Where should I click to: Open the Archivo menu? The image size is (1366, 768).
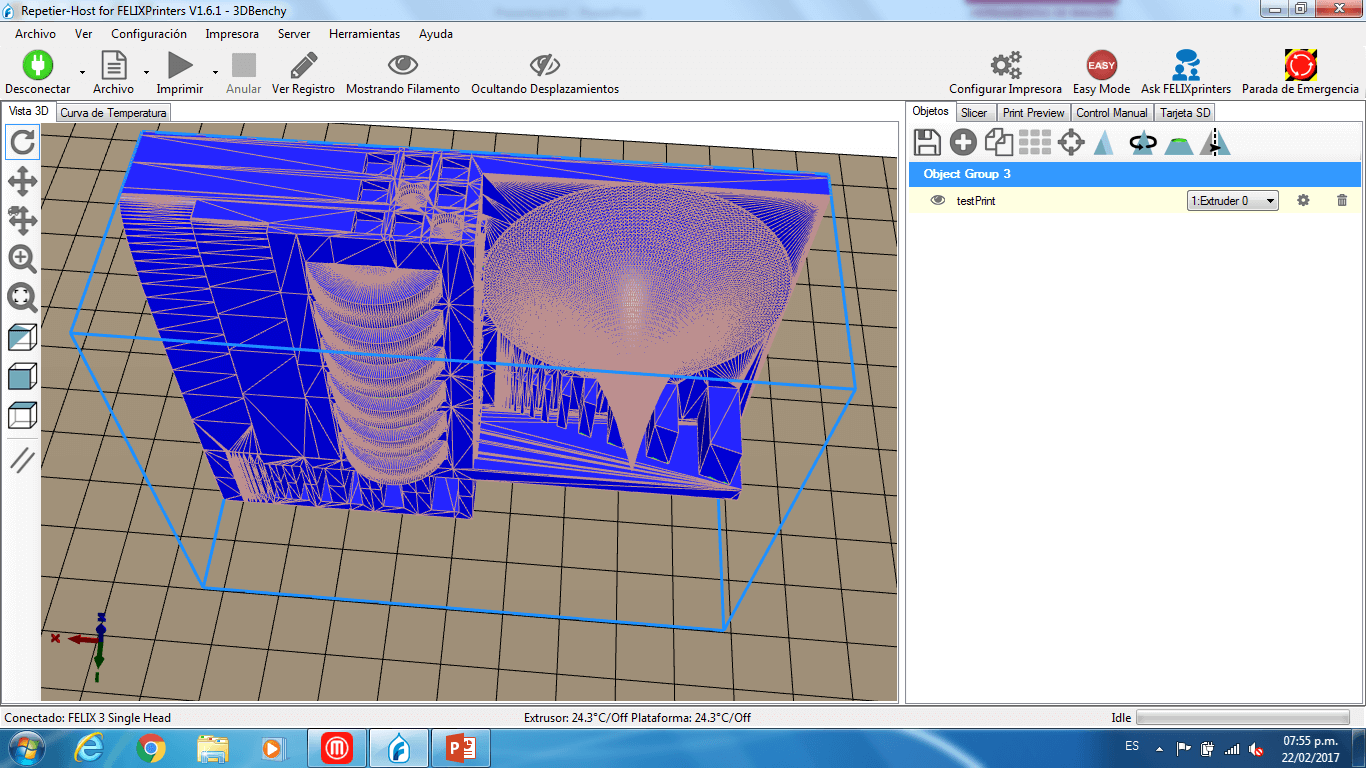[x=35, y=34]
